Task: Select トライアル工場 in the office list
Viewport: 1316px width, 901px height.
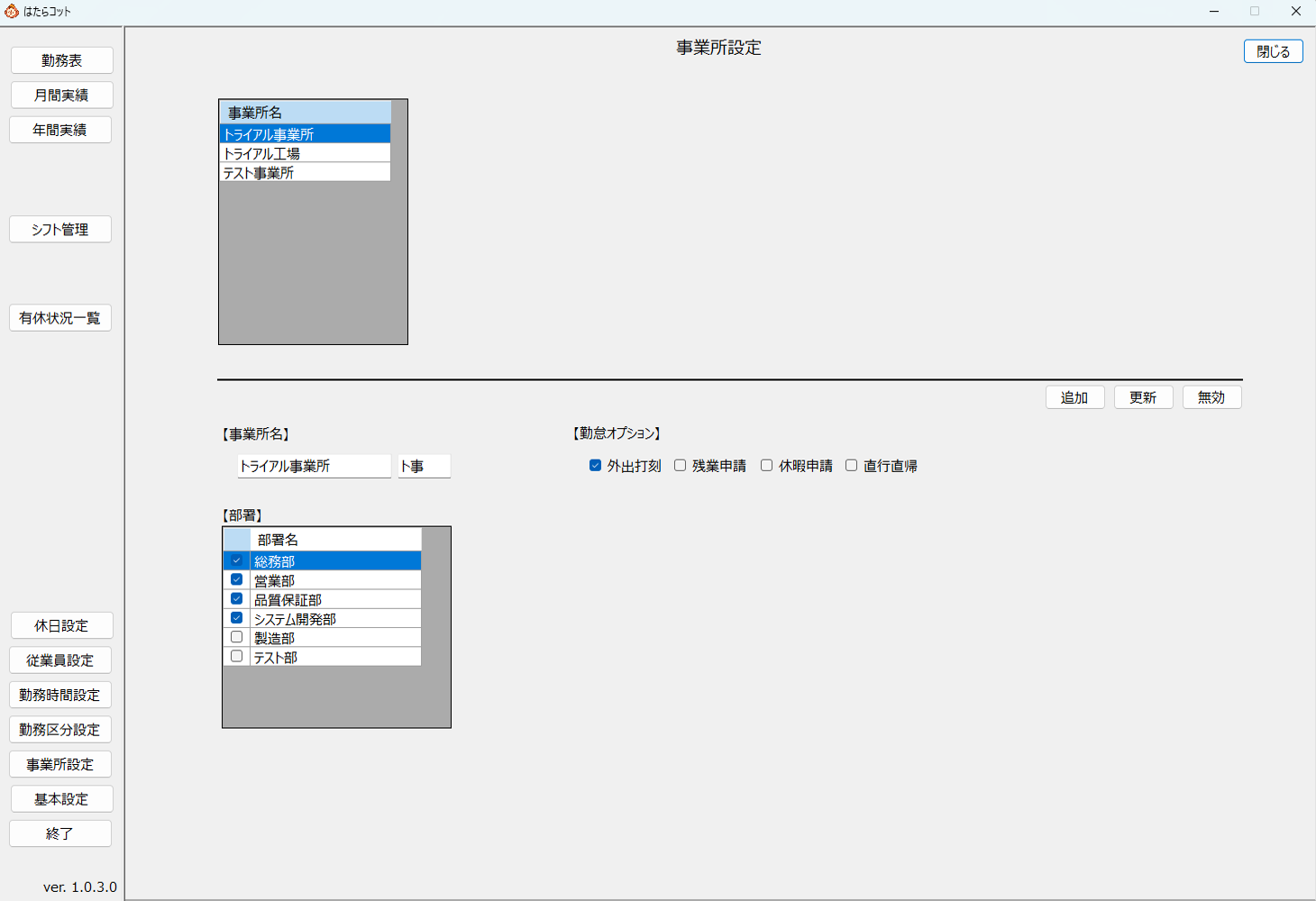Action: pos(305,153)
